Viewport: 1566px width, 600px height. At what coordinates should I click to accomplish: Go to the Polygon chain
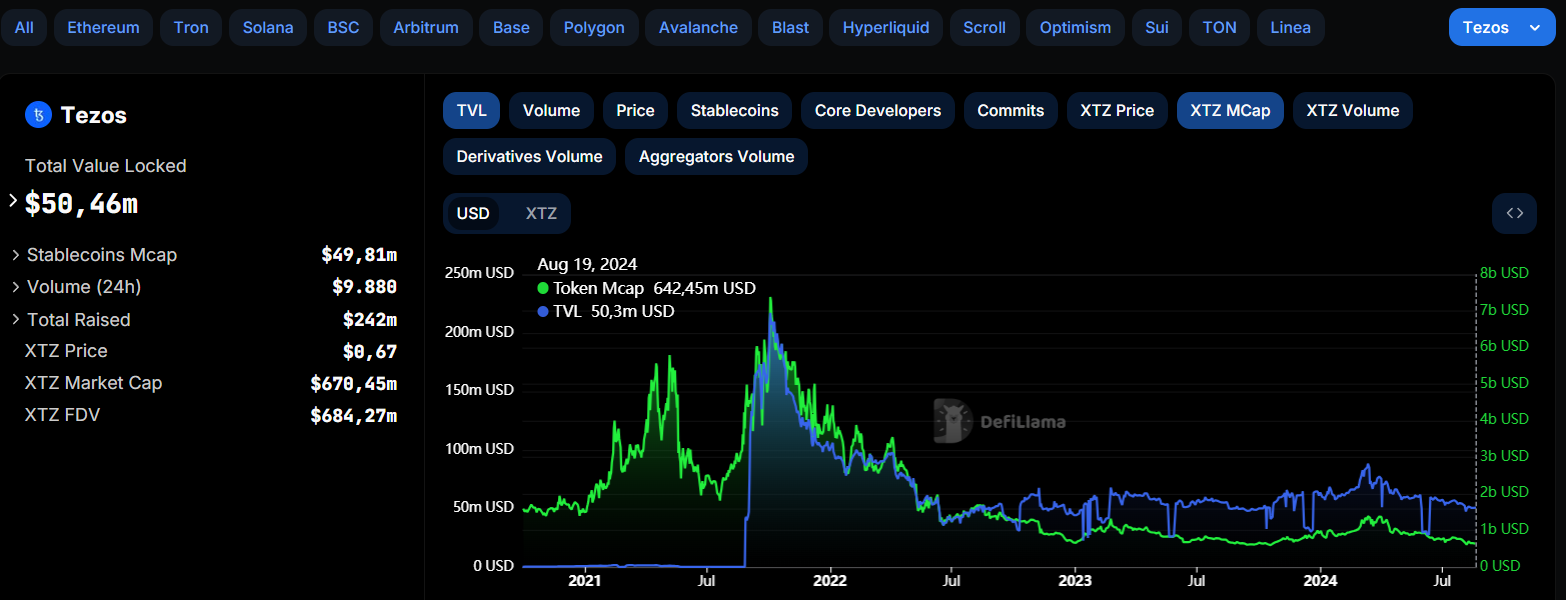[594, 27]
